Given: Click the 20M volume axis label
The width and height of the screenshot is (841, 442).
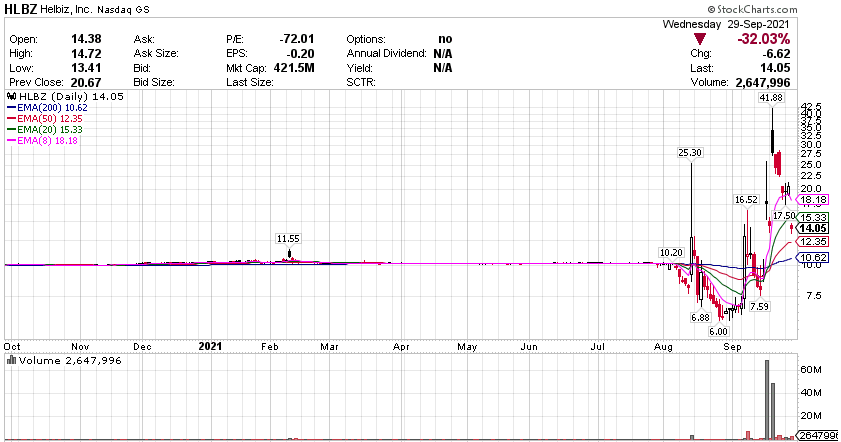Looking at the screenshot, I should point(810,416).
